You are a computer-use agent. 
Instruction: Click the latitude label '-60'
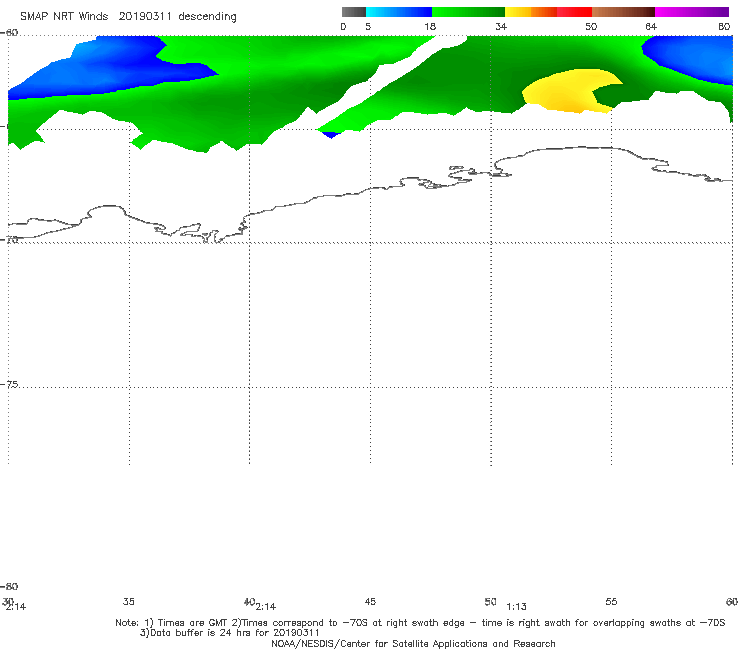10,33
